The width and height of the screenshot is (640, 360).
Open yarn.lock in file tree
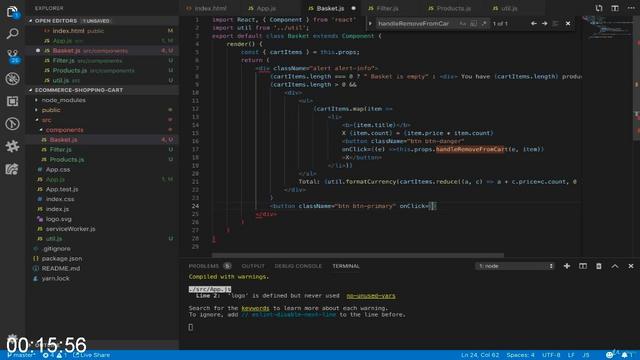tap(56, 278)
